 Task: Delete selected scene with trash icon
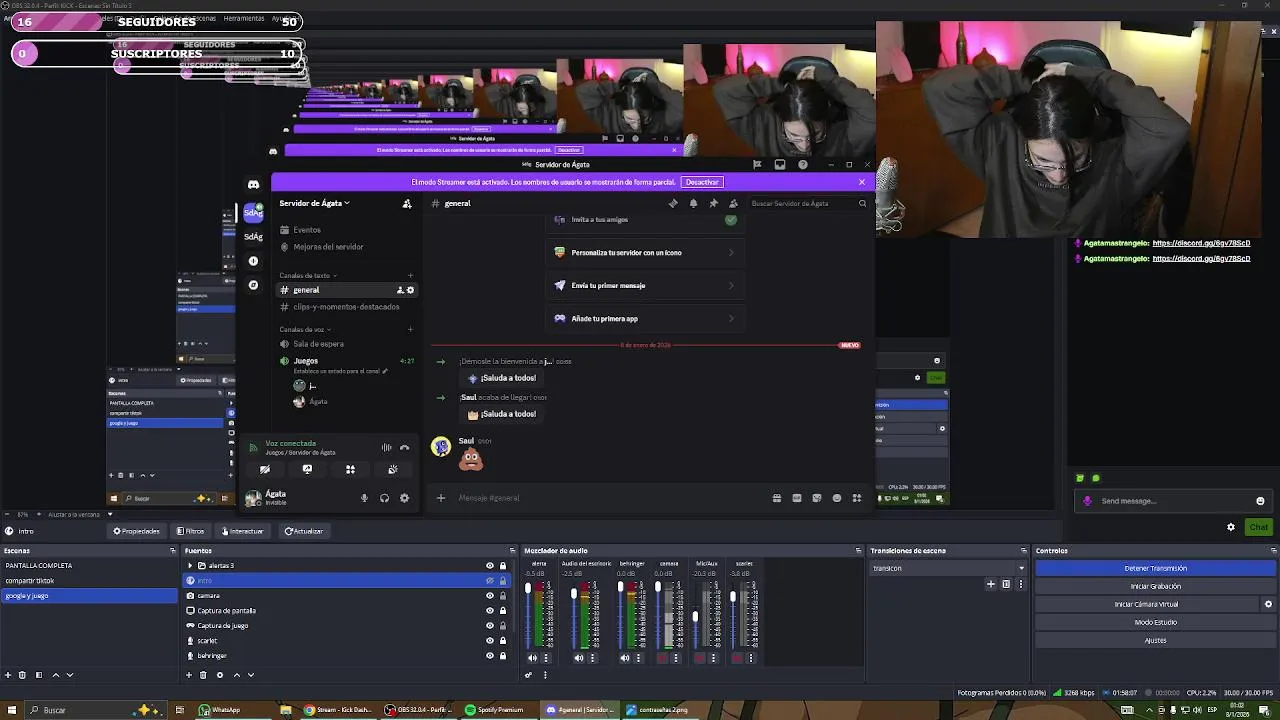click(x=23, y=675)
